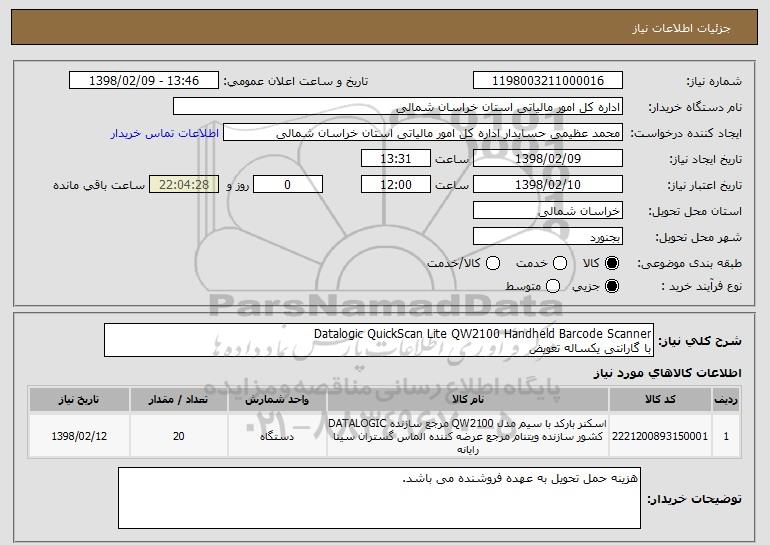Click the واحد شمارش column header
The width and height of the screenshot is (770, 545).
(x=277, y=400)
